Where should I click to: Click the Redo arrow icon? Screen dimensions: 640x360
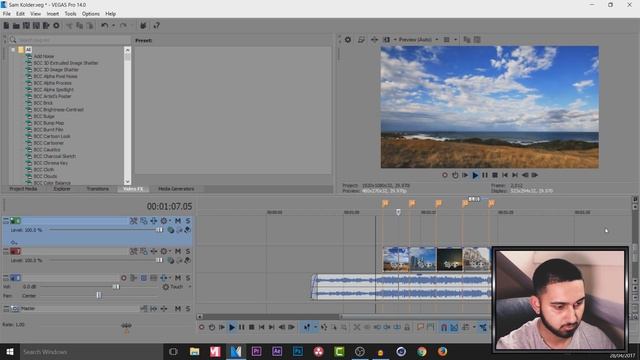pyautogui.click(x=123, y=26)
